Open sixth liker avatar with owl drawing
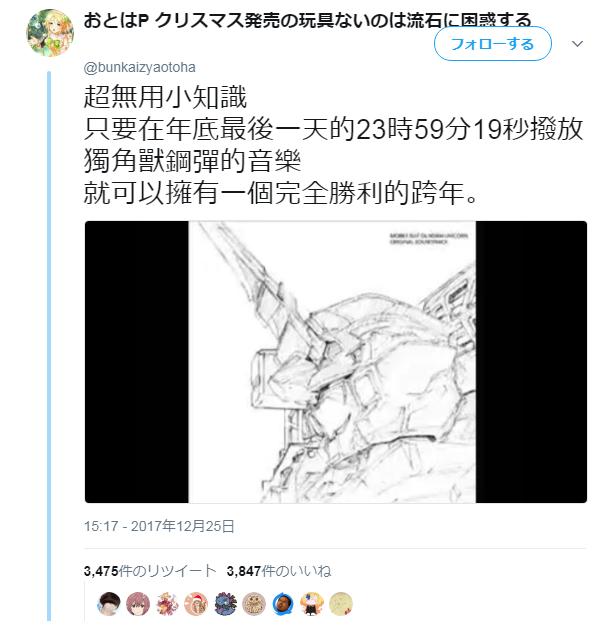614x621 pixels. pyautogui.click(x=254, y=604)
